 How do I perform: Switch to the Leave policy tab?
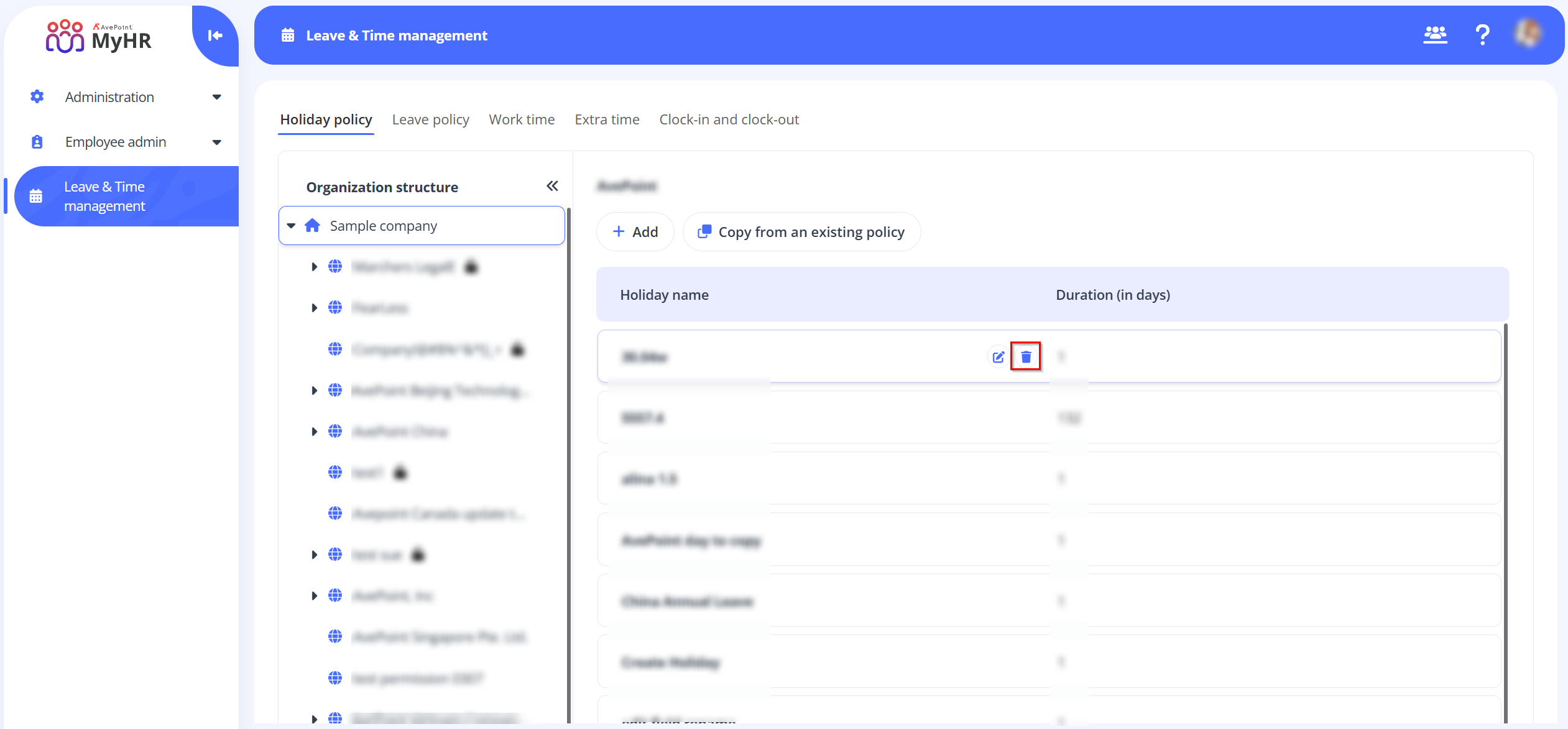[430, 119]
